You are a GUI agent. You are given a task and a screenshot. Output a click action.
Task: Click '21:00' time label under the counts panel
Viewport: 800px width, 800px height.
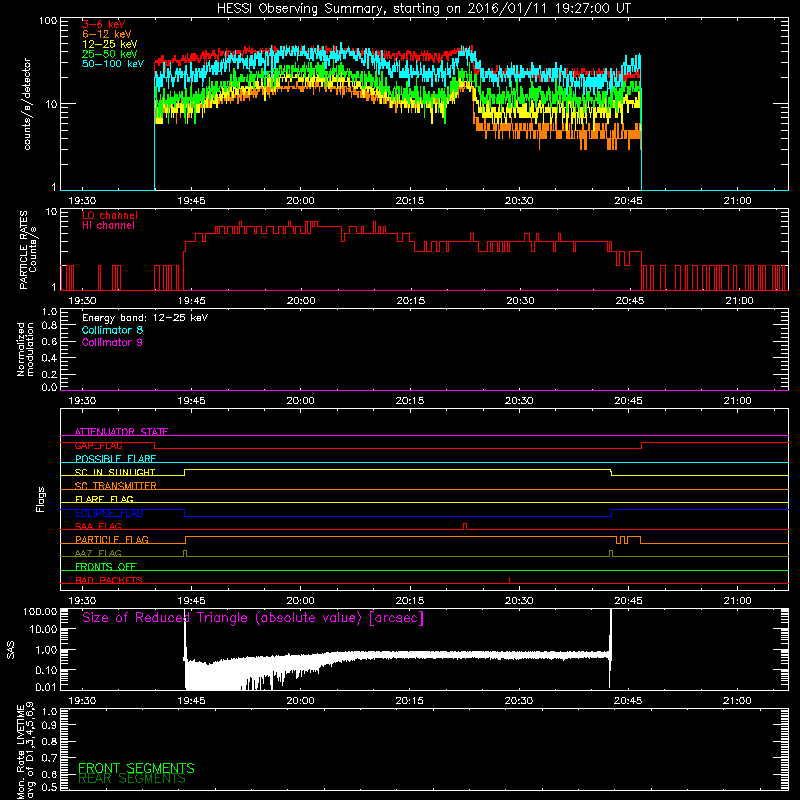coord(737,201)
